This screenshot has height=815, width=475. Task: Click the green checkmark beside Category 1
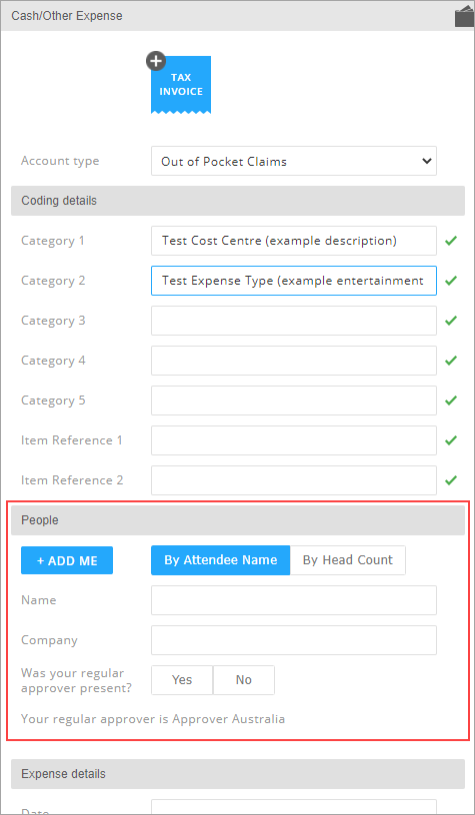pos(451,241)
